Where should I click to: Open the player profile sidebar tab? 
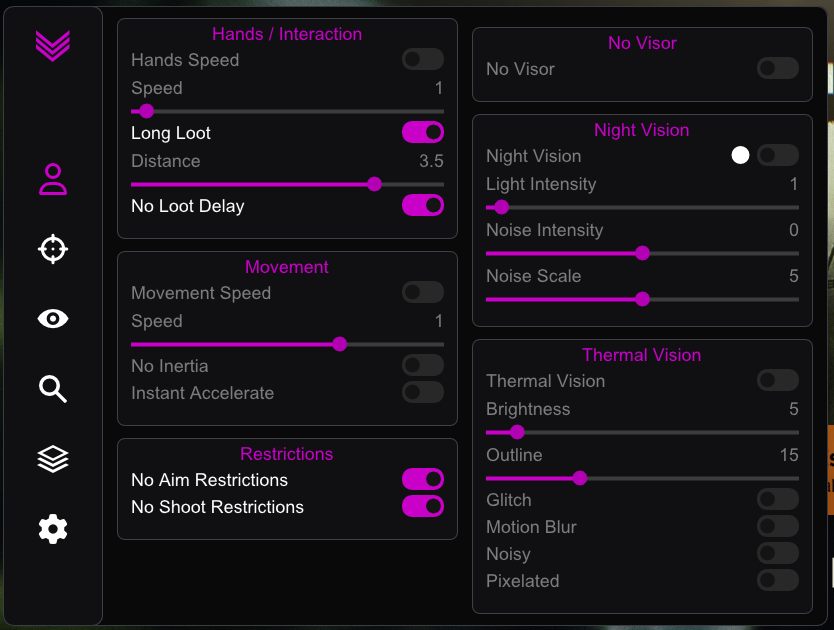point(53,179)
